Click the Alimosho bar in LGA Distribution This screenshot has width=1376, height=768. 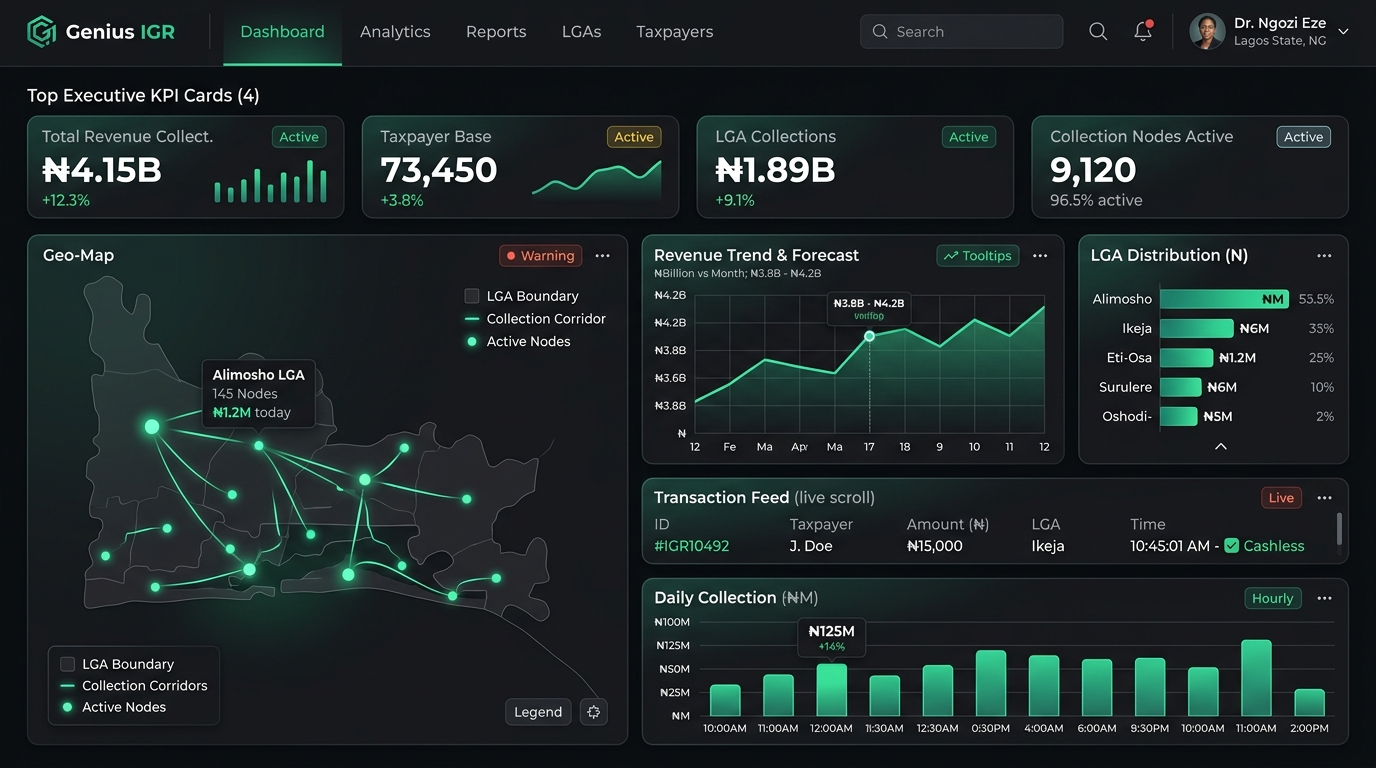click(1224, 299)
